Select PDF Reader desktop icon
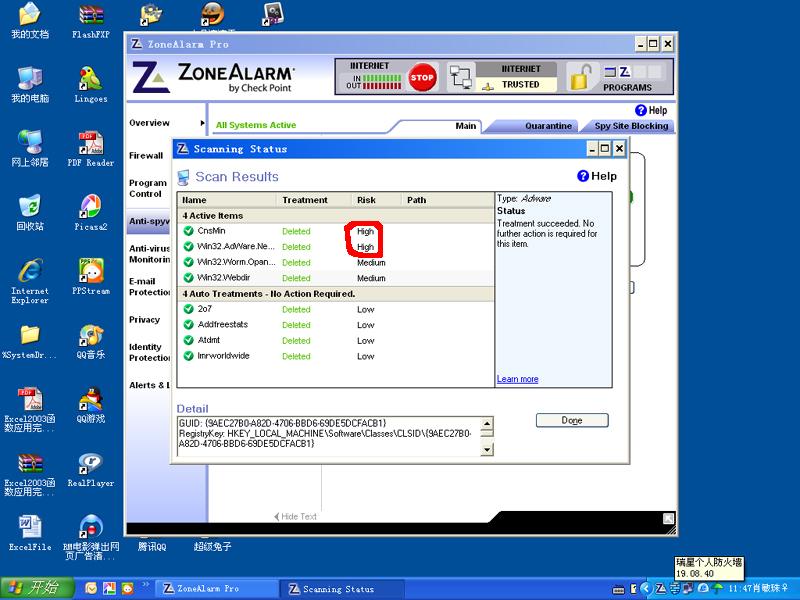800x600 pixels. (91, 148)
